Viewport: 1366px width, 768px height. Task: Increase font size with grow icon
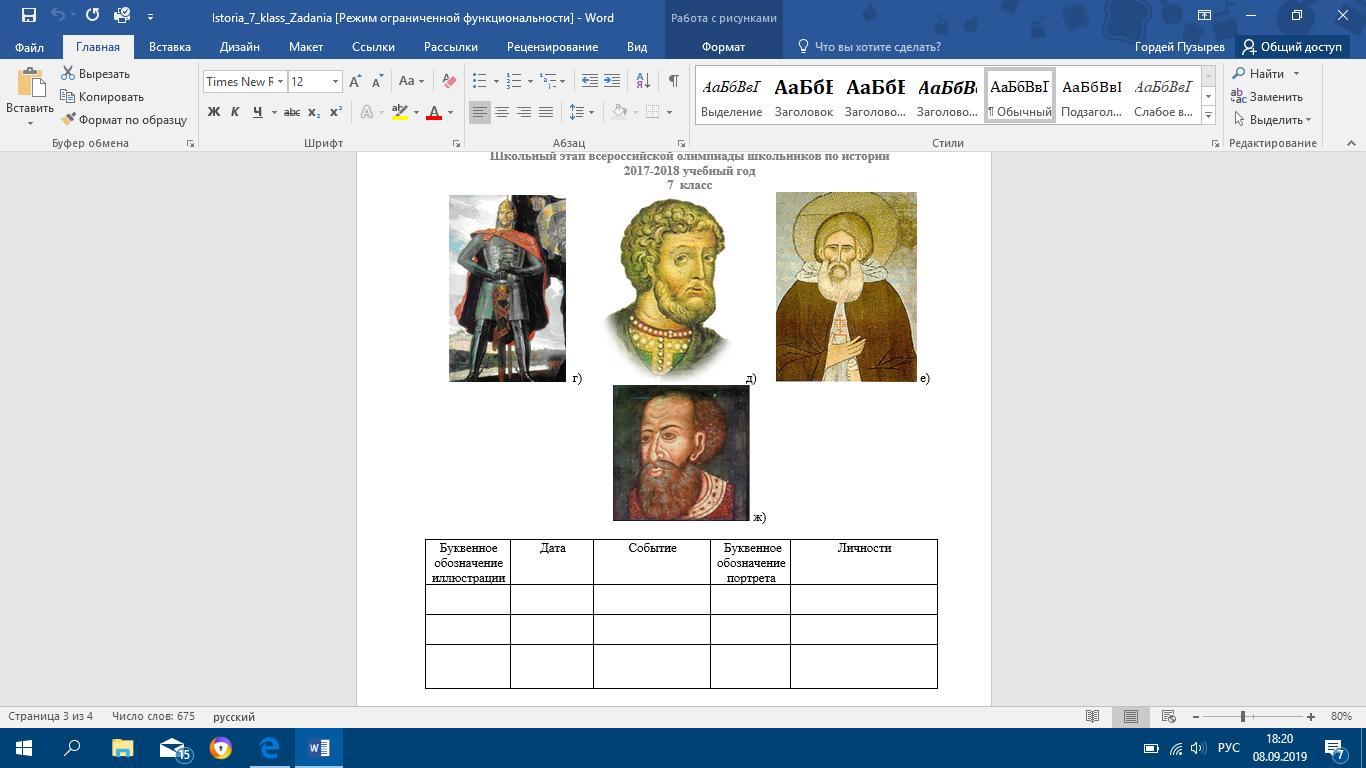355,82
